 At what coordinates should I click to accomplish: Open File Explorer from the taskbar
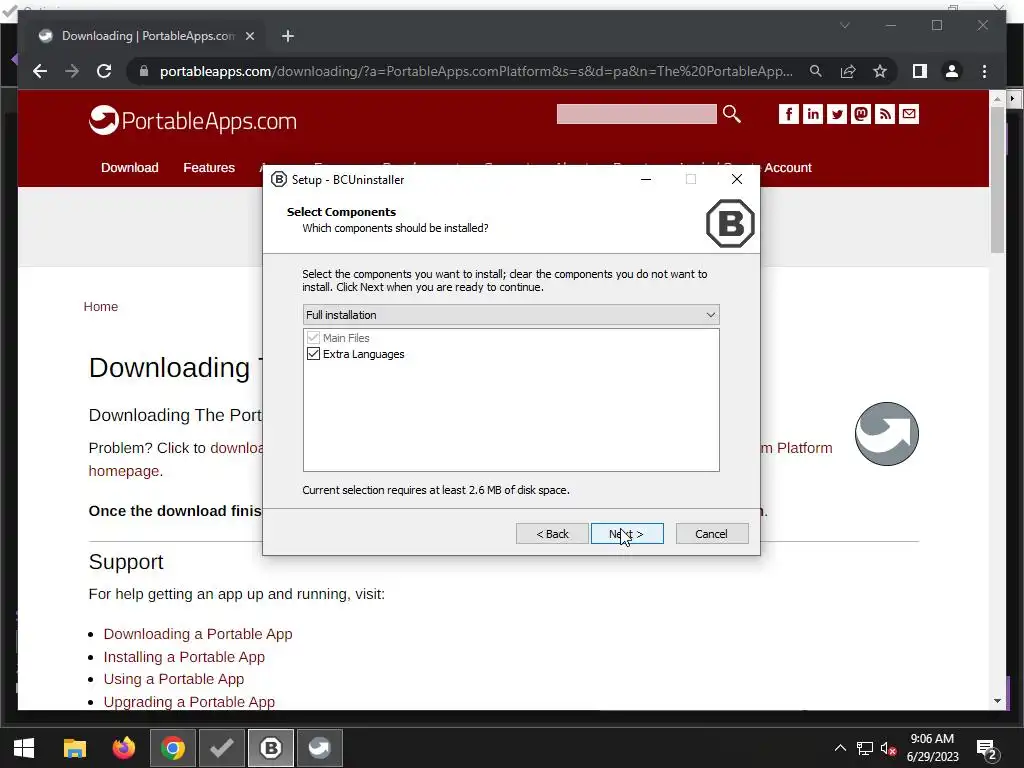[74, 748]
